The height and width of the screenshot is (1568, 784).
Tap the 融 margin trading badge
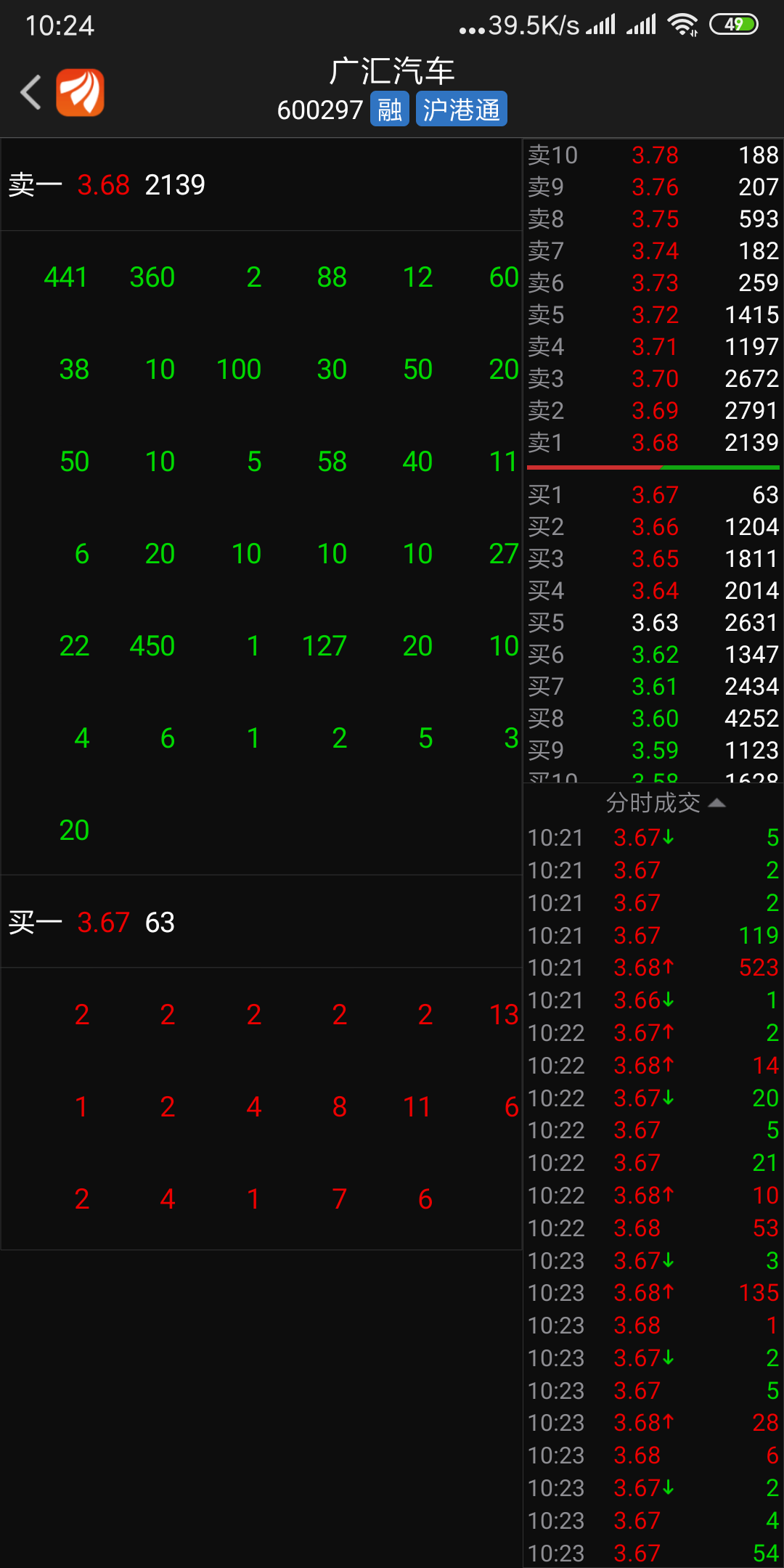pos(390,110)
